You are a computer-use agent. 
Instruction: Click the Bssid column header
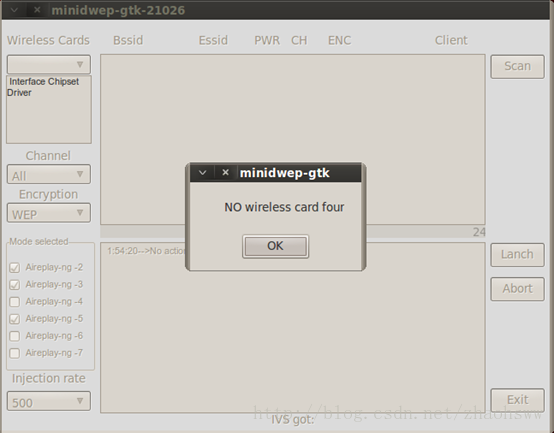[128, 40]
